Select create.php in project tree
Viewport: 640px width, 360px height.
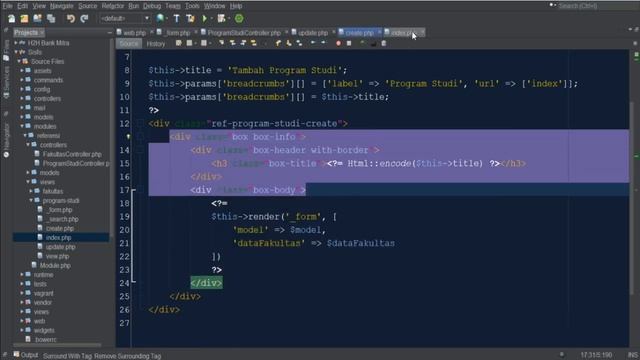[x=60, y=229]
